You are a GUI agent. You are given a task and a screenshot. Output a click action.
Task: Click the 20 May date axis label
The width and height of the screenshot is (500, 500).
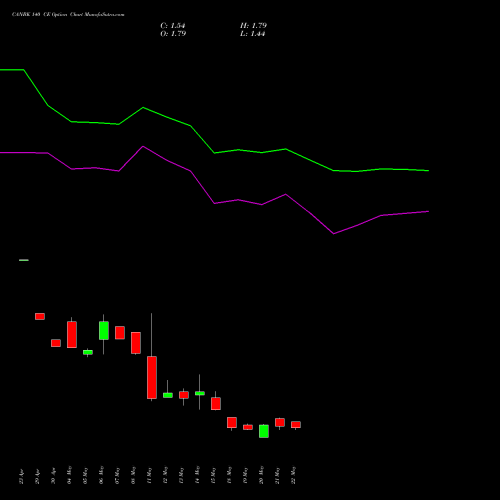(x=261, y=475)
